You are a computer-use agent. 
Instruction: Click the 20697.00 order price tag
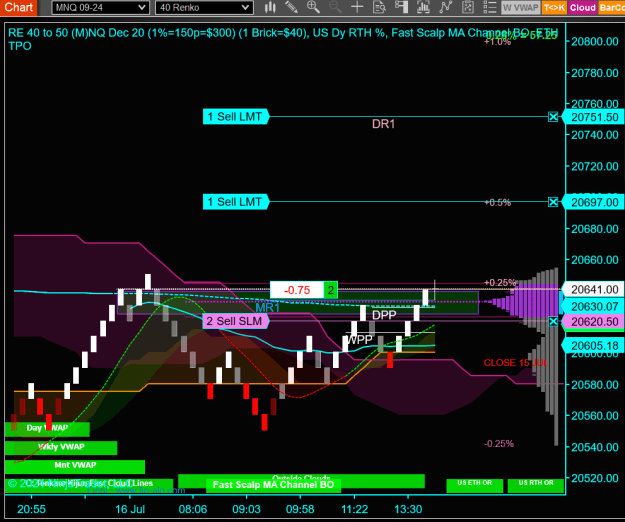click(x=593, y=202)
